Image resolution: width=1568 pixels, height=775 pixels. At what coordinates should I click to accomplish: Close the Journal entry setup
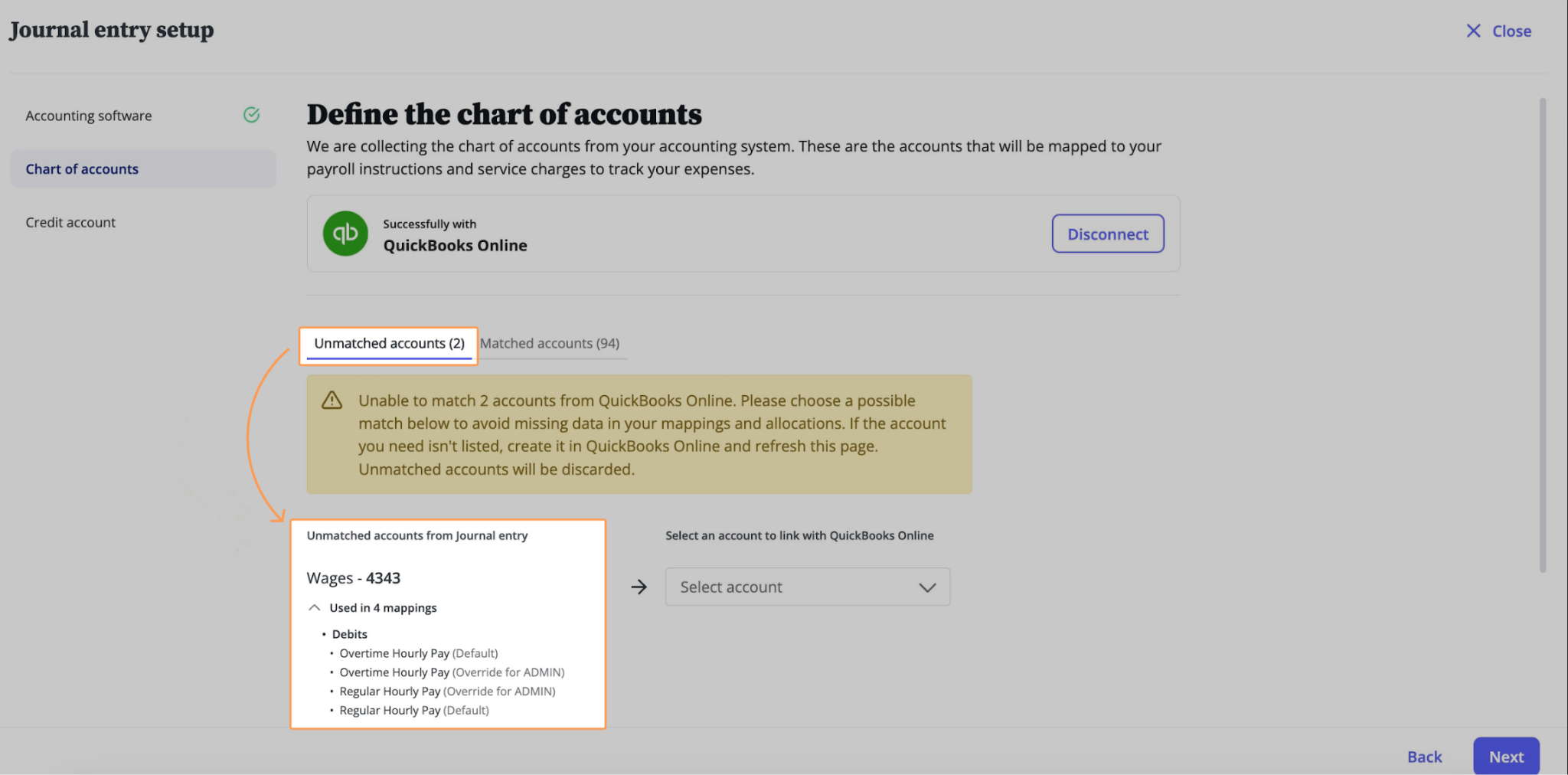(1498, 31)
